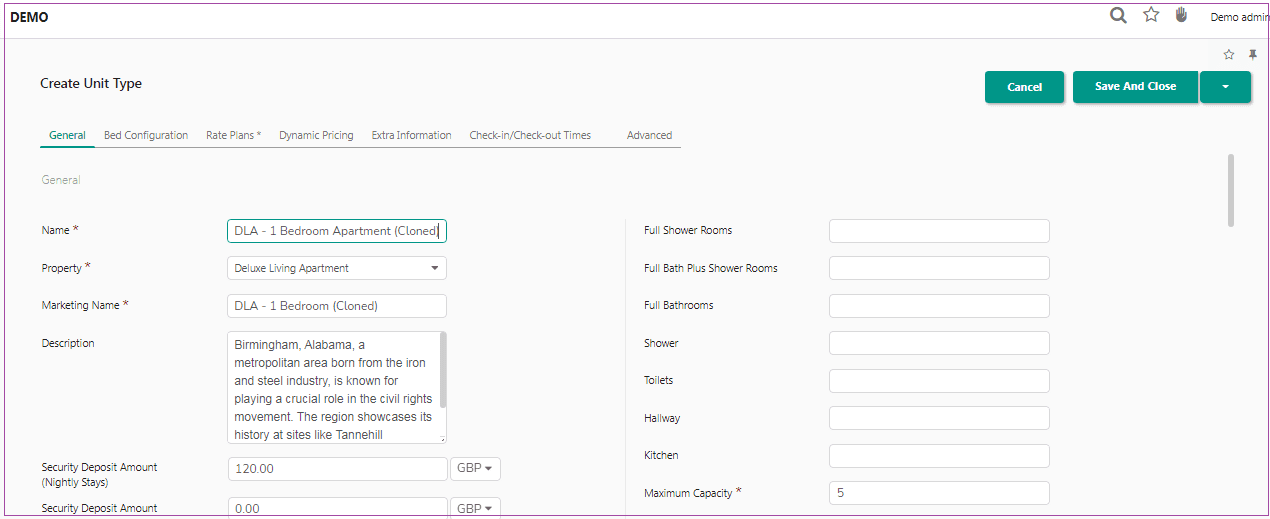Open the search magnifier icon
The height and width of the screenshot is (519, 1270).
[x=1119, y=15]
